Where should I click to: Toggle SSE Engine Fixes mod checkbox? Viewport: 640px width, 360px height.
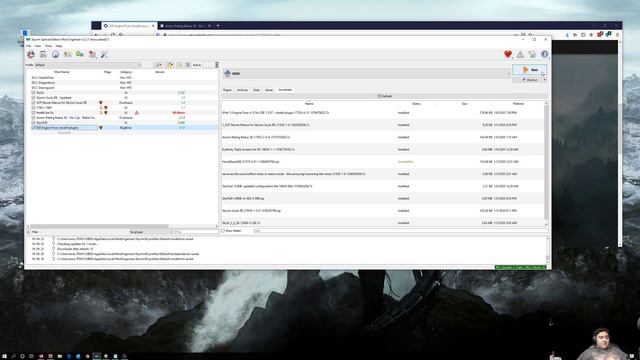coord(33,128)
